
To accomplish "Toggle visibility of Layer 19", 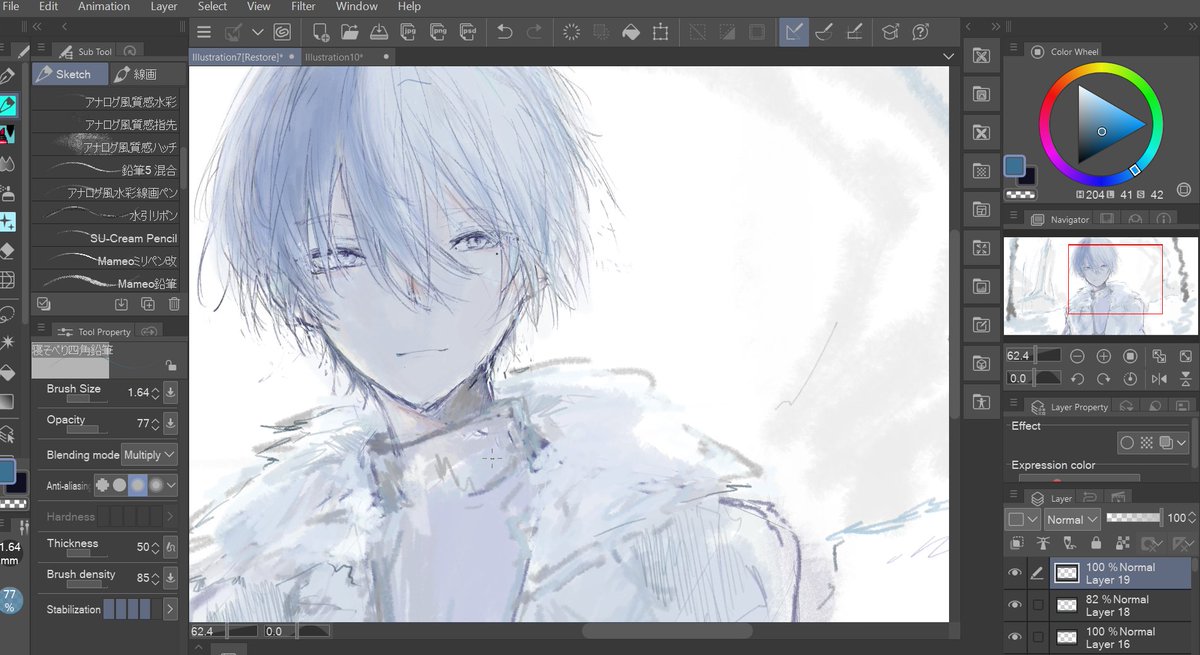I will tap(1015, 573).
